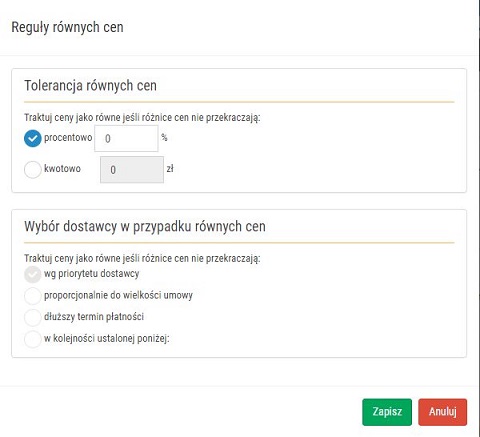Cancel the dialog with Anuluj
The image size is (480, 437).
point(443,412)
